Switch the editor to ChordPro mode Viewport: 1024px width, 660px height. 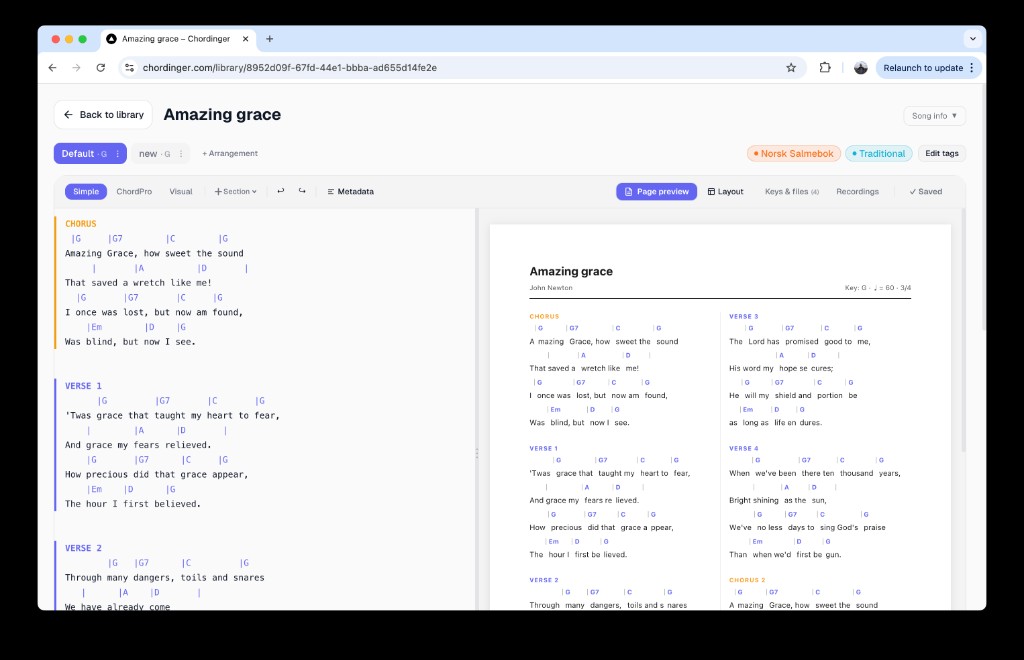[134, 191]
